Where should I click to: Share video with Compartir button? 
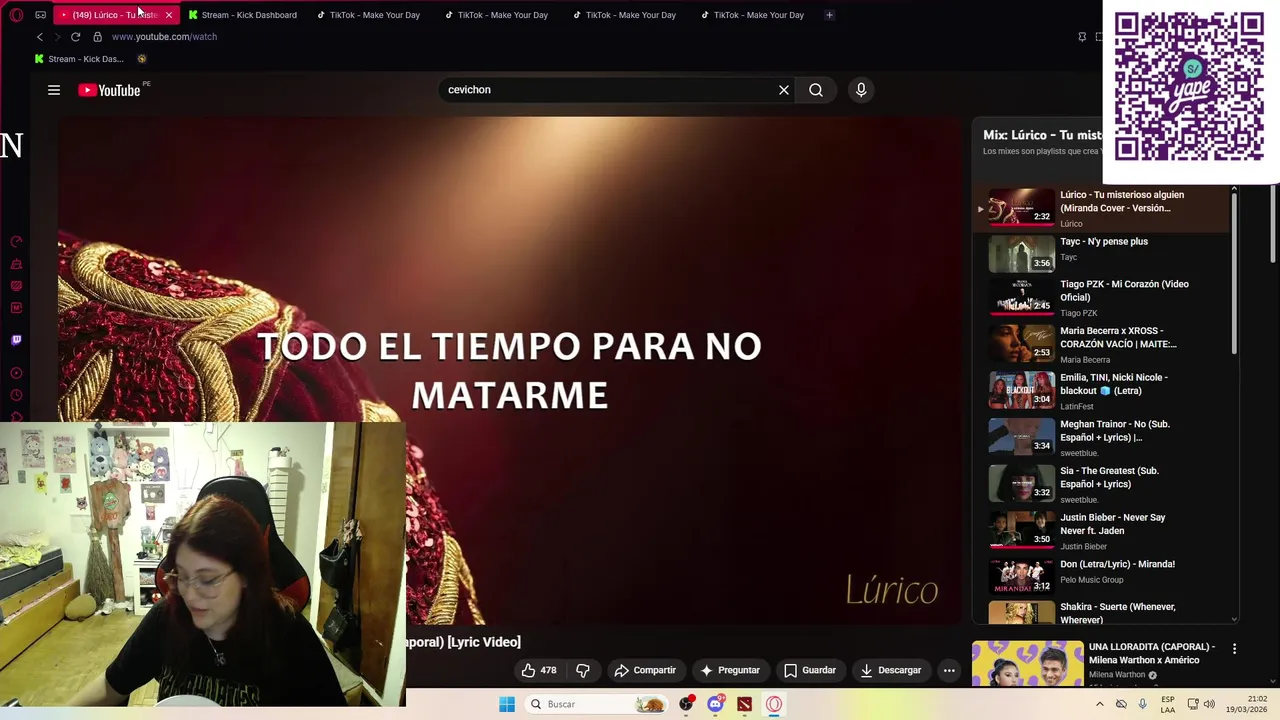pos(645,670)
